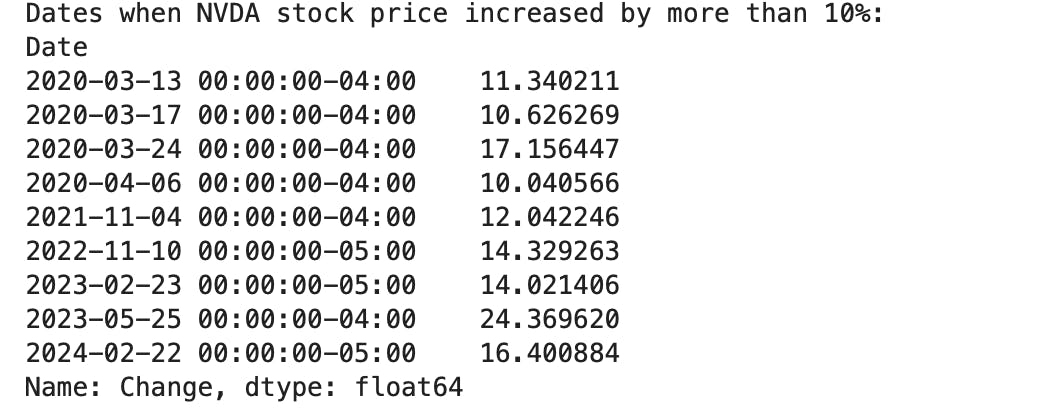
Task: Select the 2020-03-24 date entry
Action: [x=221, y=149]
